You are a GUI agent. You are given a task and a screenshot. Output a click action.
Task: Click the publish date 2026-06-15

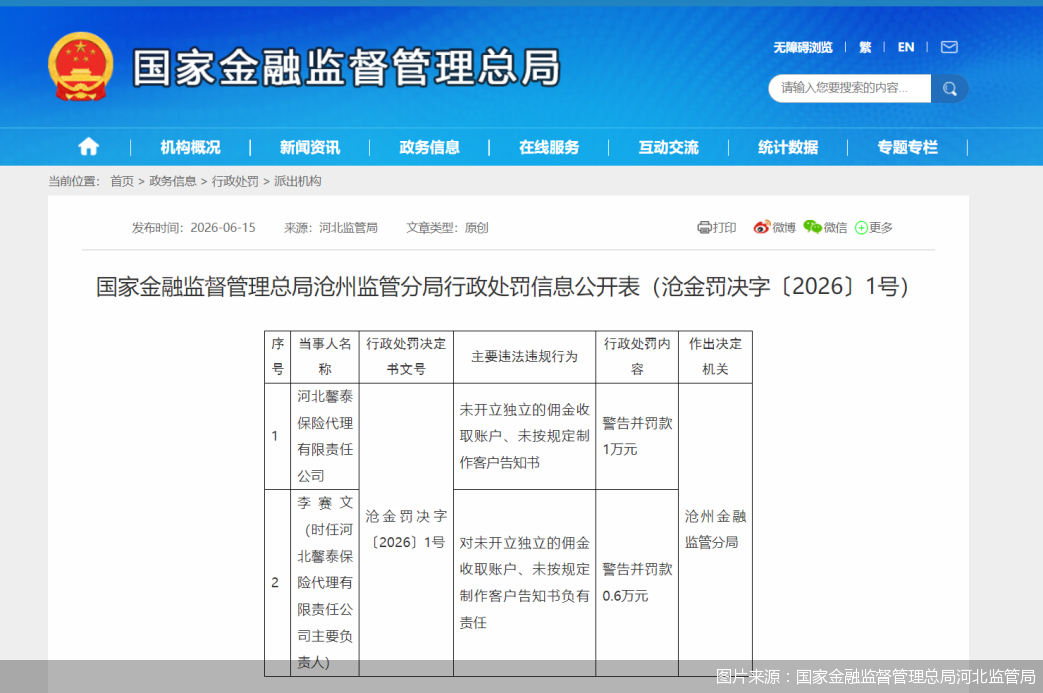(223, 227)
